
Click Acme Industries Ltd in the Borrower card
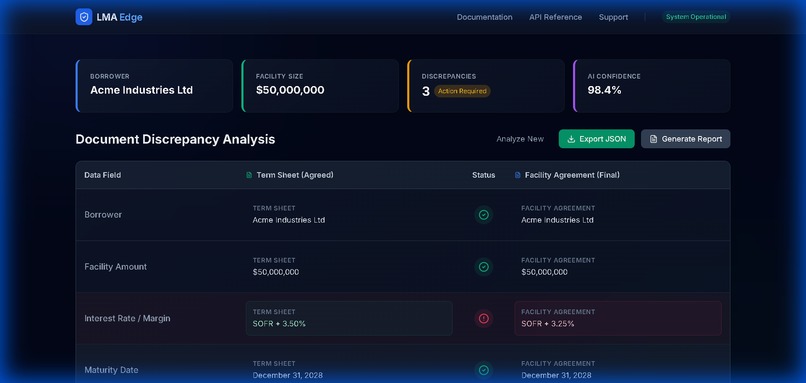pyautogui.click(x=141, y=90)
